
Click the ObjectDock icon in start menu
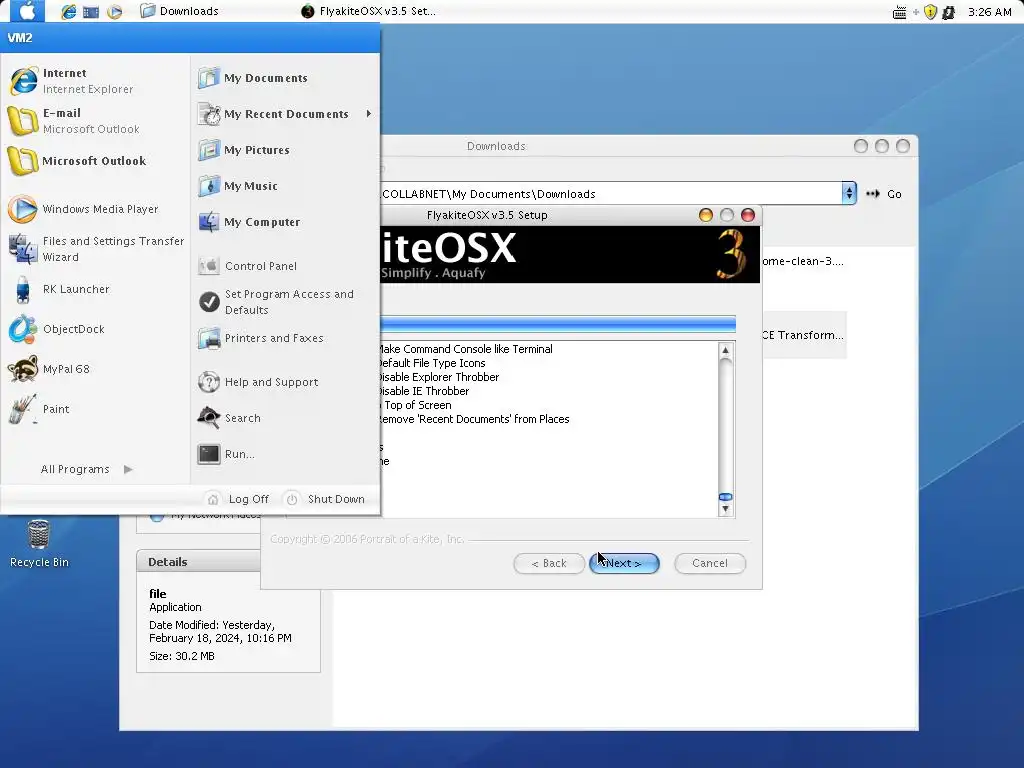tap(22, 329)
